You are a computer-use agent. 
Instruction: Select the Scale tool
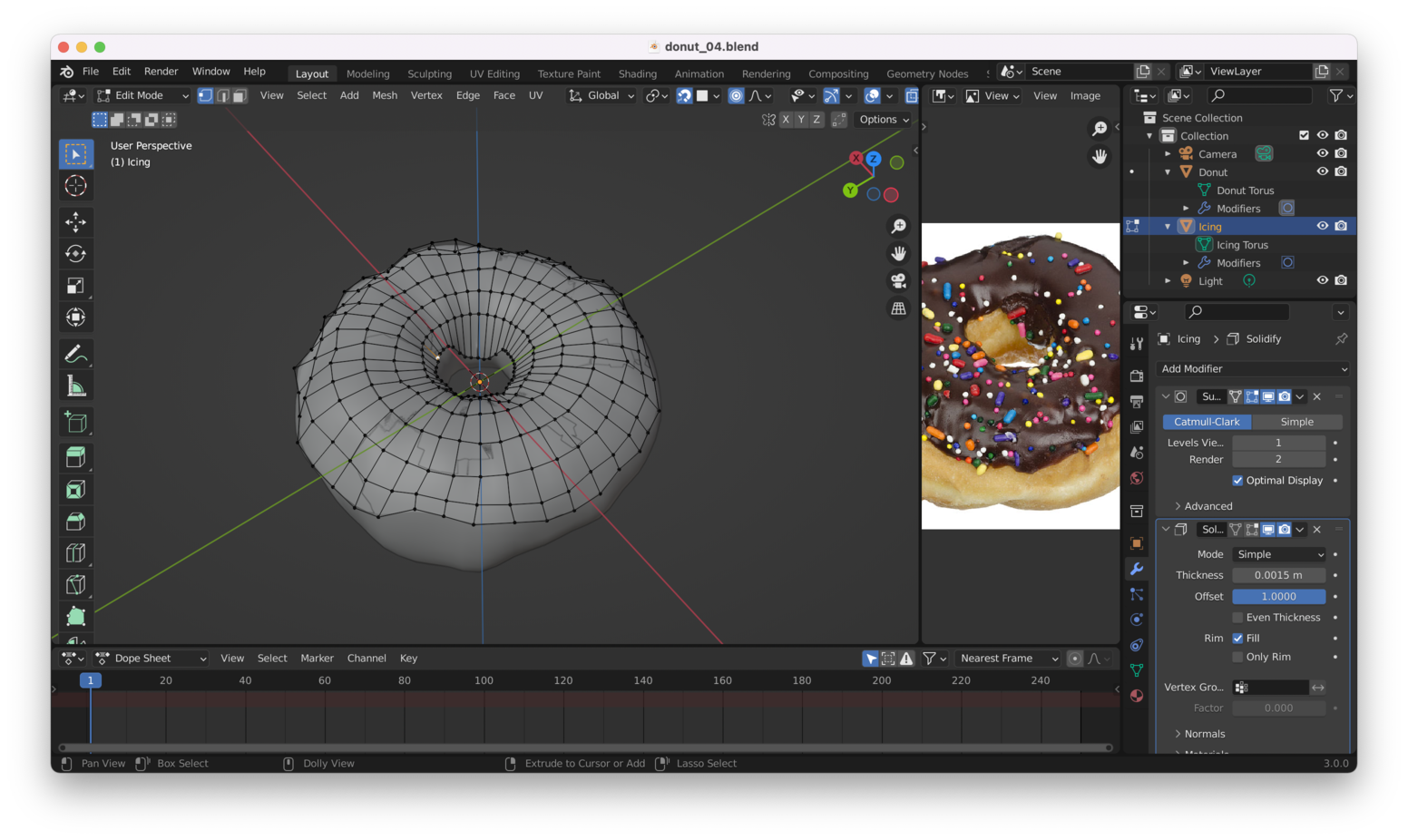(76, 286)
